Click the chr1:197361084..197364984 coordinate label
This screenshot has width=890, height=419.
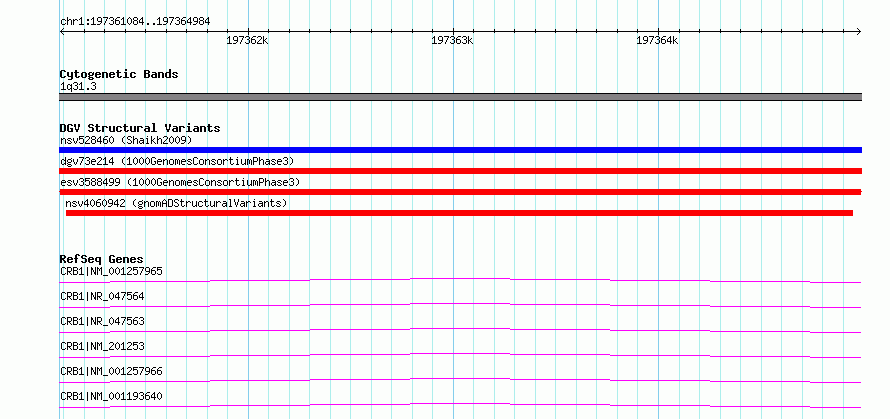pyautogui.click(x=135, y=22)
